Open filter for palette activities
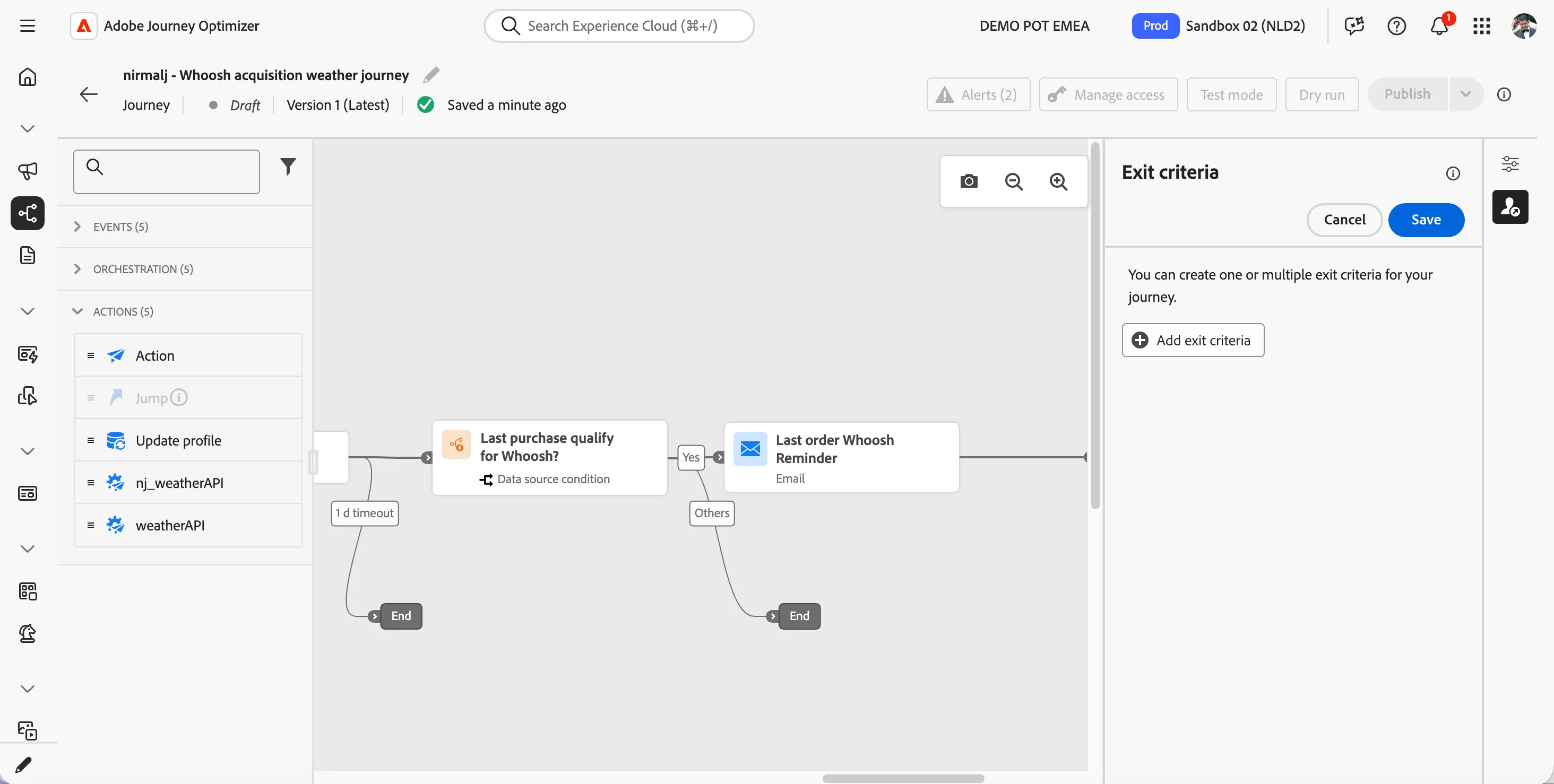 coord(288,167)
